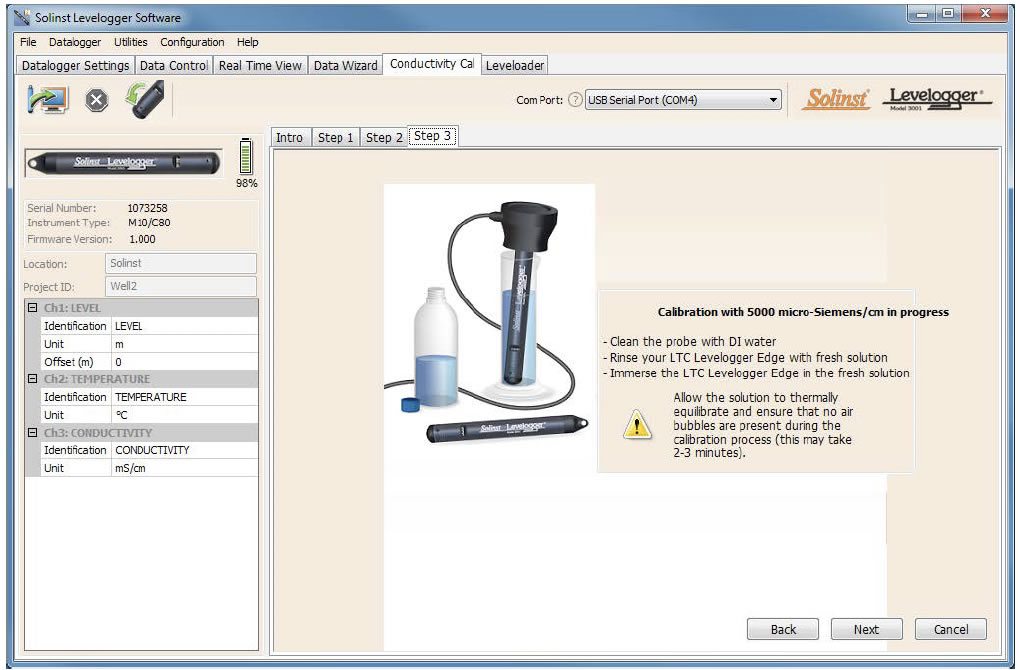Click the stop (X) toolbar icon

click(96, 100)
